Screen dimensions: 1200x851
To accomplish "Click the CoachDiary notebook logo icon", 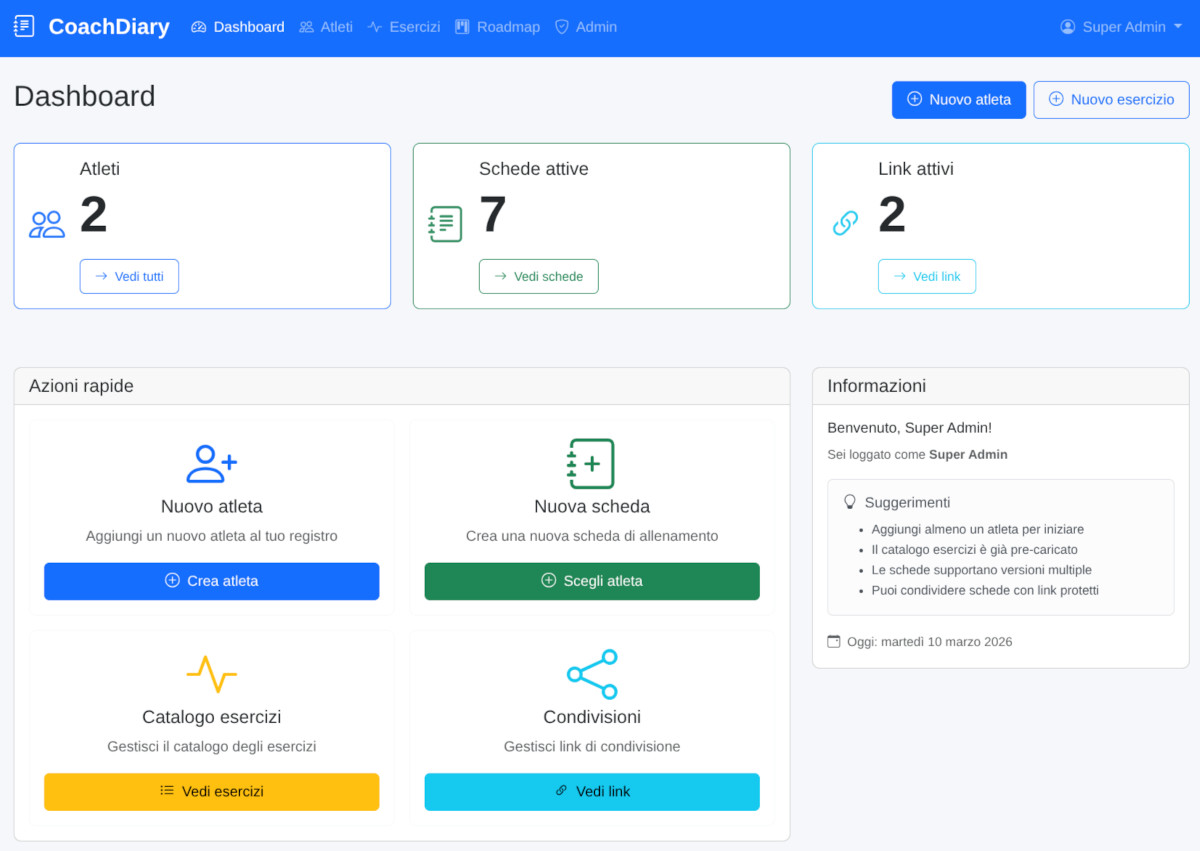I will pos(24,26).
